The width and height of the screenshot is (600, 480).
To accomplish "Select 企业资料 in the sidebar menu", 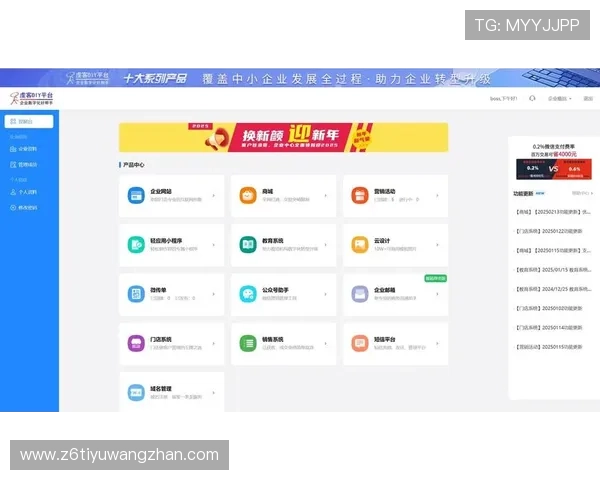I will [x=29, y=149].
